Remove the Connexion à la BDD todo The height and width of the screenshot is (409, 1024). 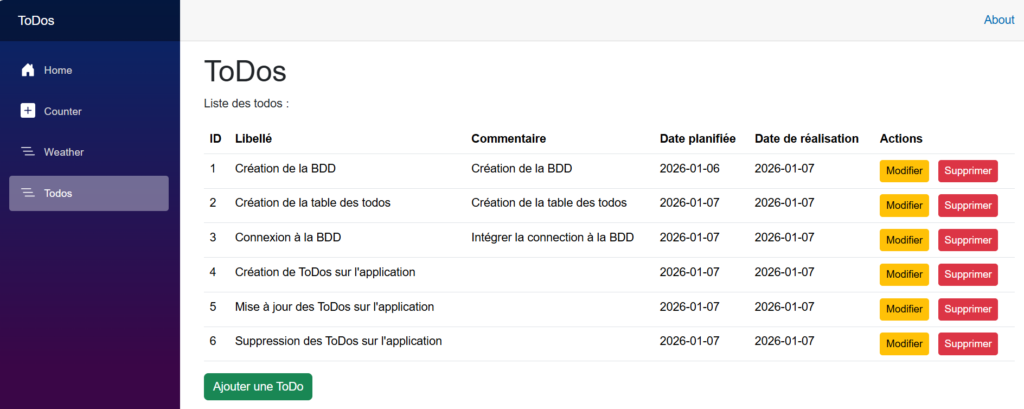click(x=967, y=240)
